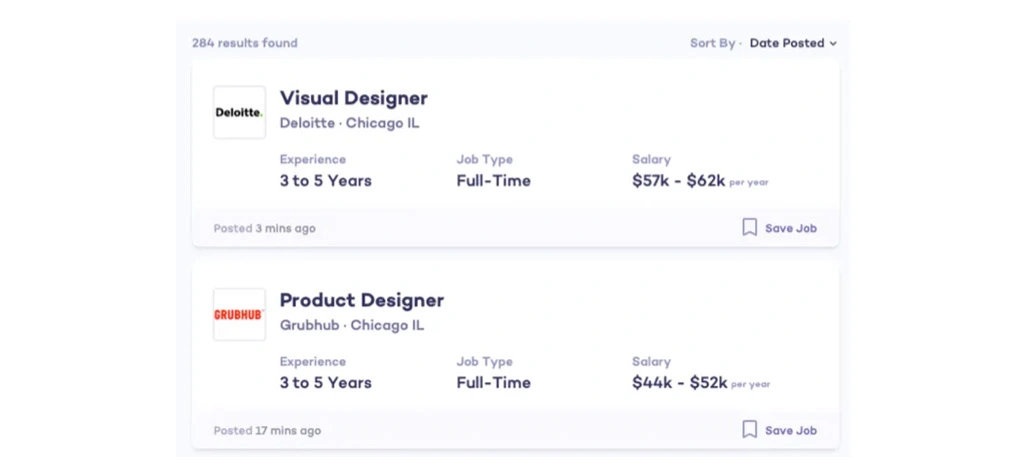Click the Grubhub company logo

[239, 315]
